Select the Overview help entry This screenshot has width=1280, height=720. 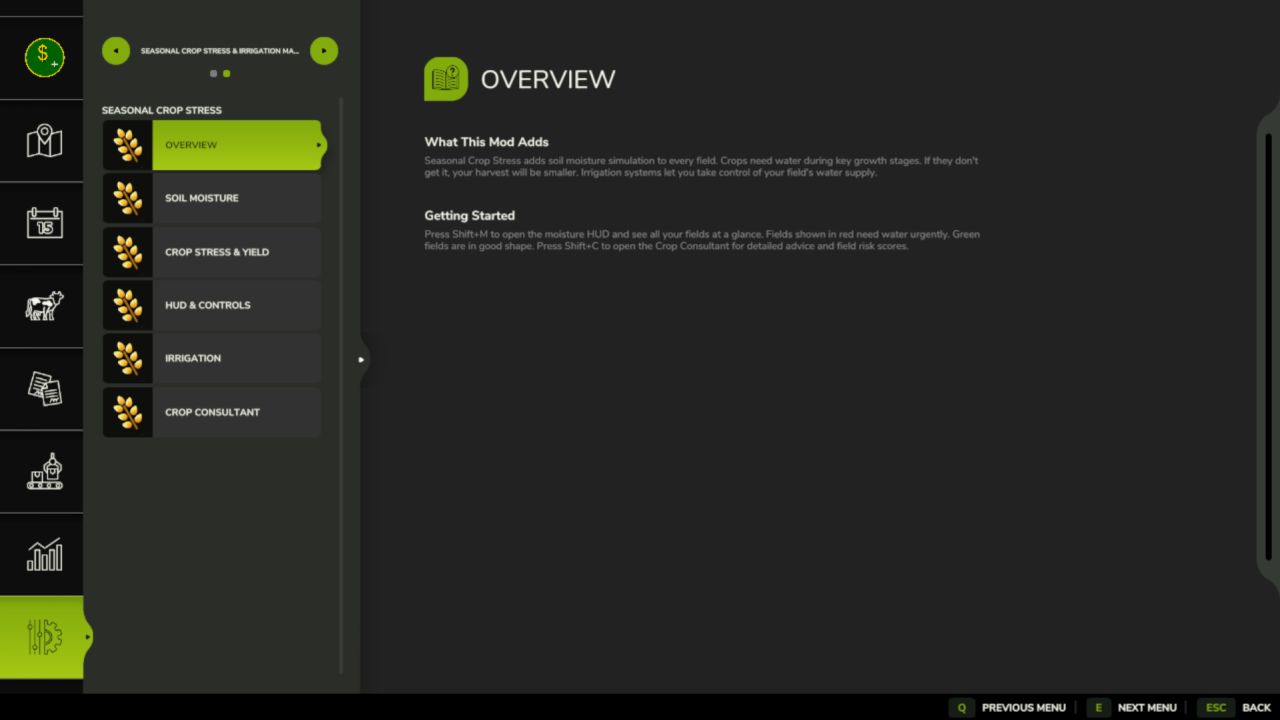pos(212,145)
